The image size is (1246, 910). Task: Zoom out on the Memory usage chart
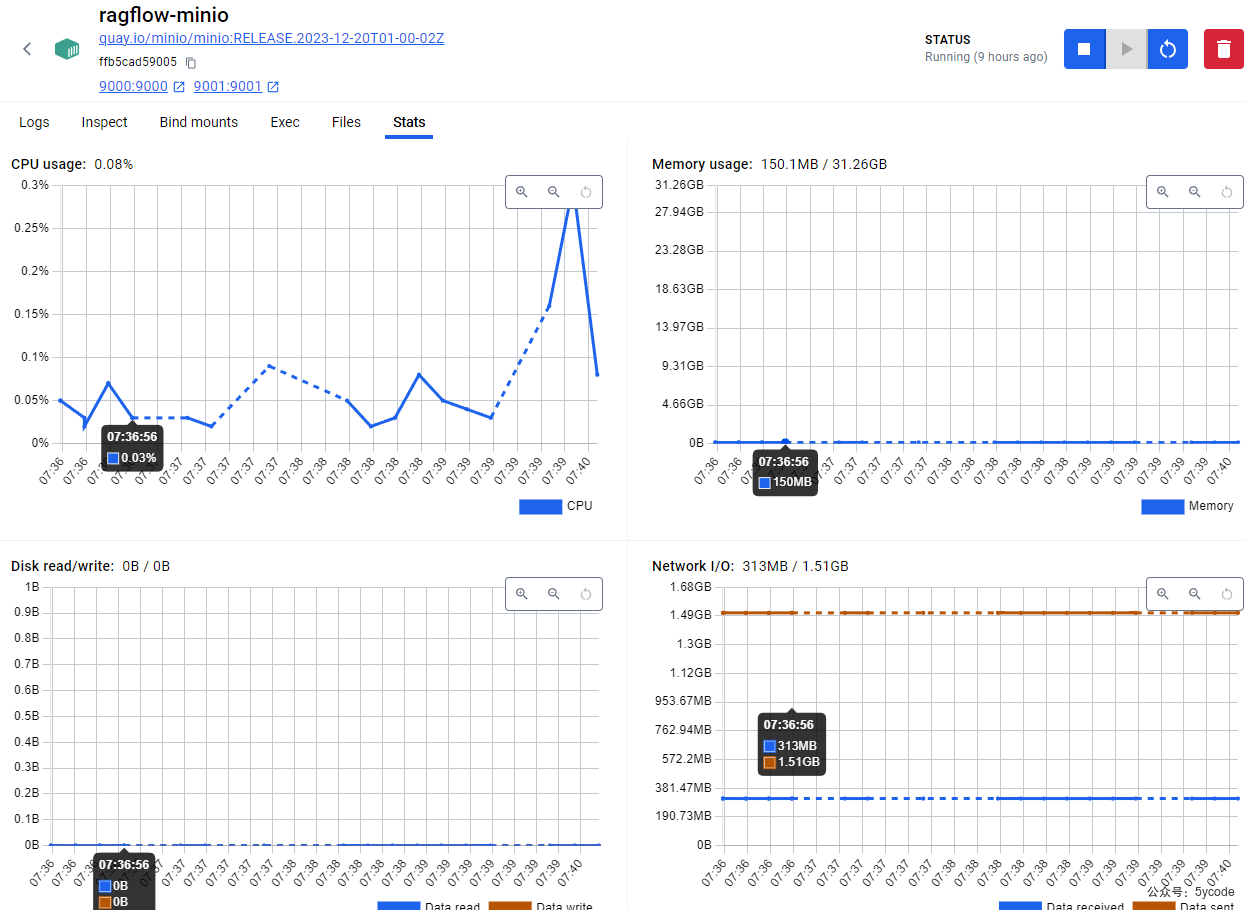(1195, 192)
